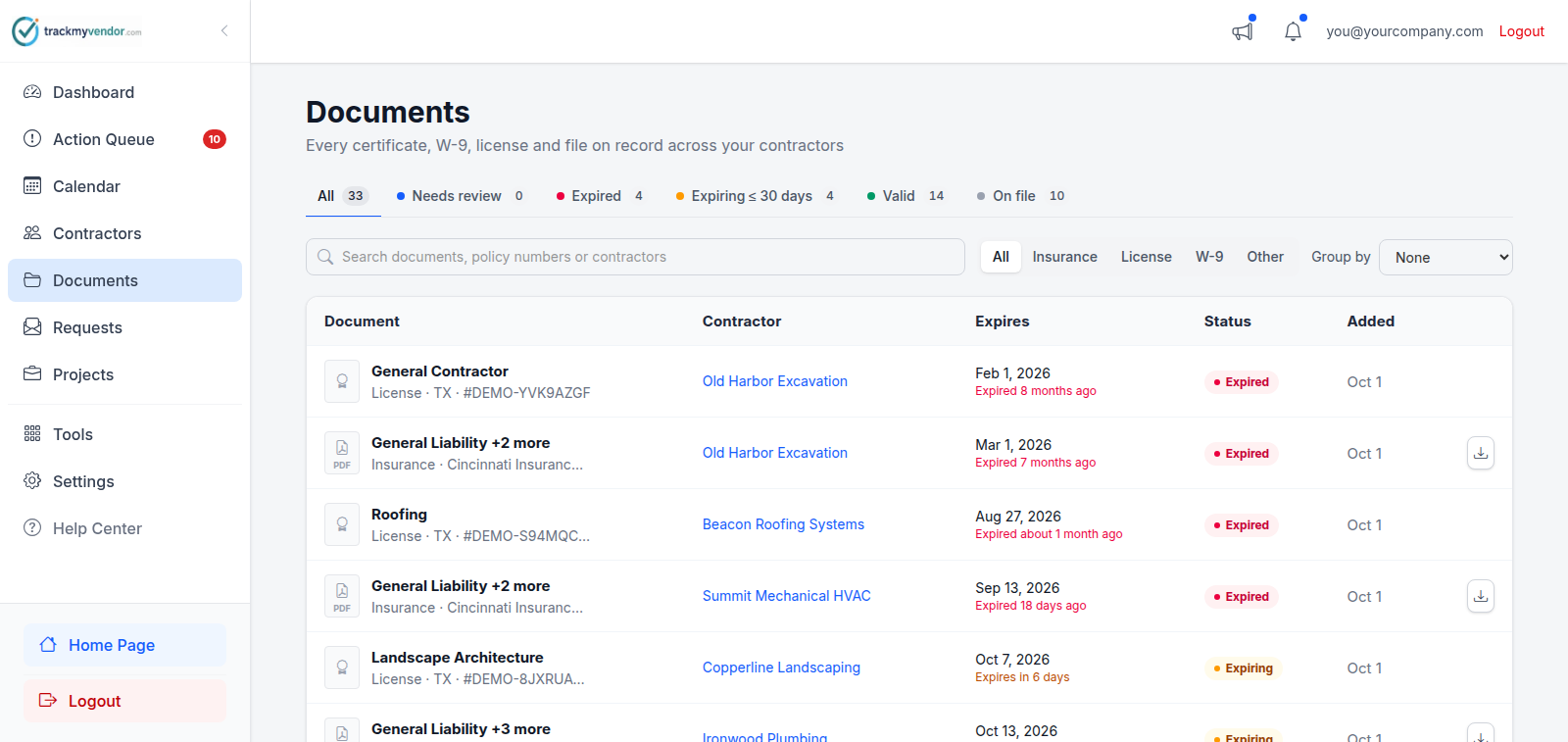Navigate to Projects

124,374
